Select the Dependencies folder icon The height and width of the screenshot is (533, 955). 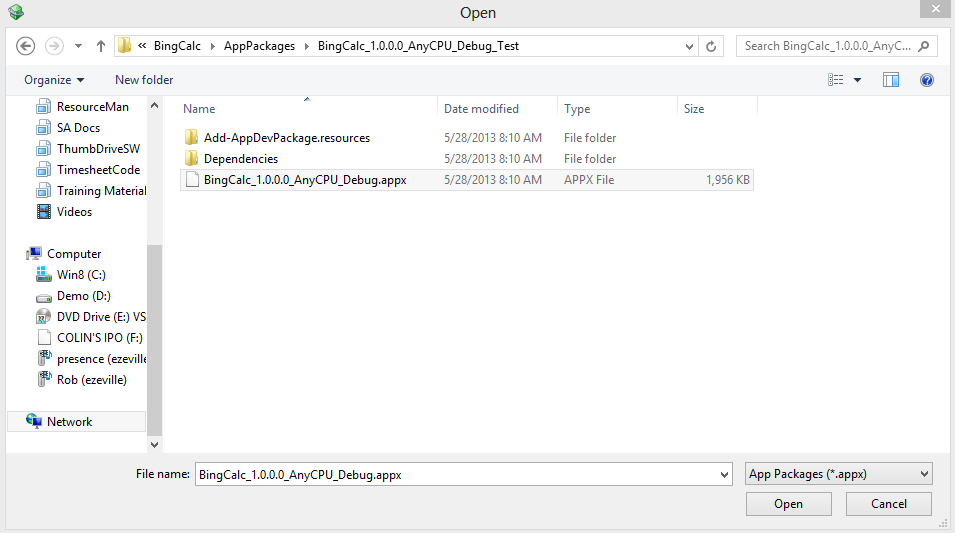pyautogui.click(x=192, y=158)
